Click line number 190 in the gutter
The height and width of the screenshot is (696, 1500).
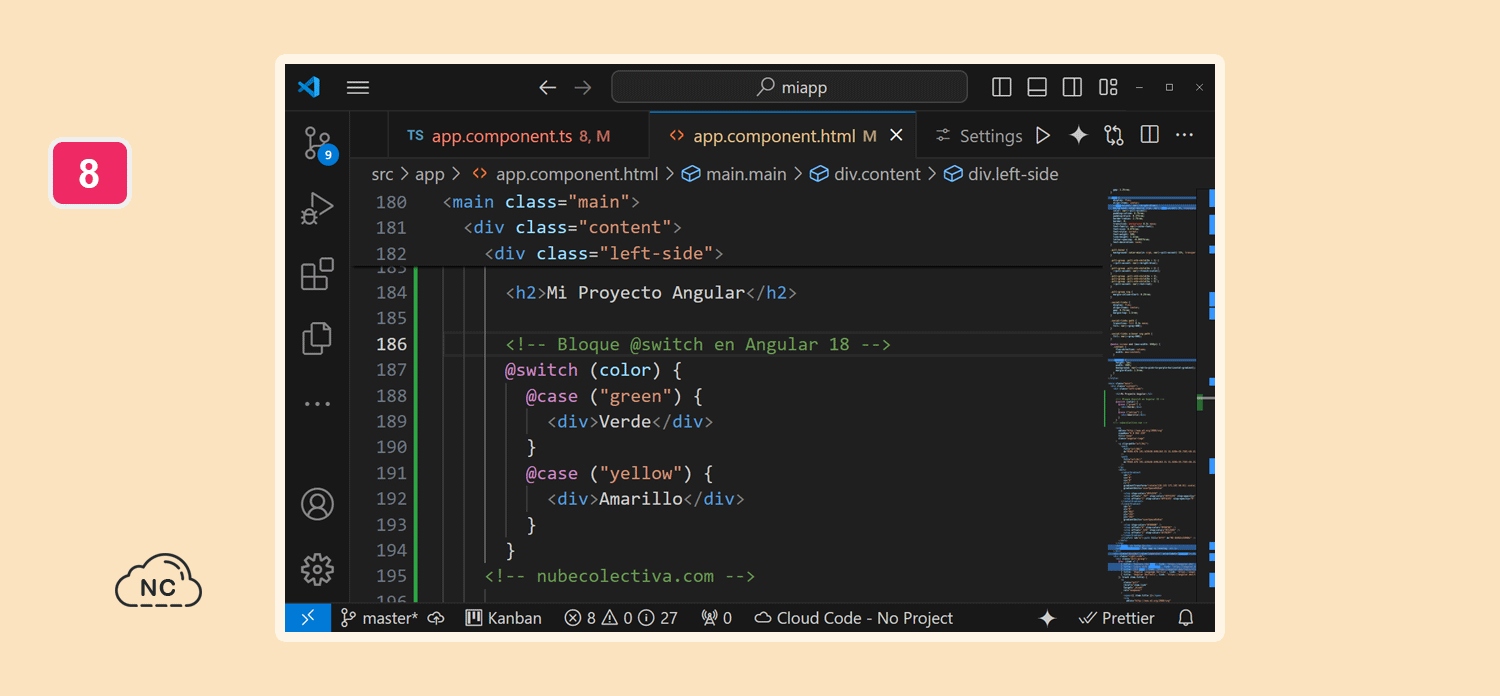[x=391, y=447]
